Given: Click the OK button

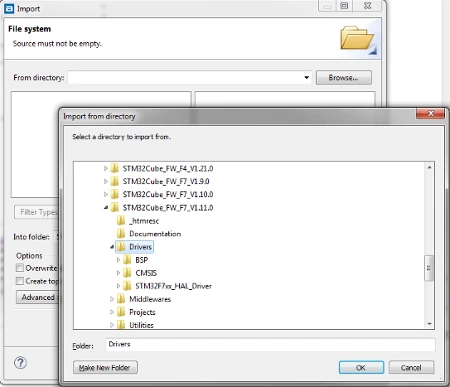Looking at the screenshot, I should [361, 367].
